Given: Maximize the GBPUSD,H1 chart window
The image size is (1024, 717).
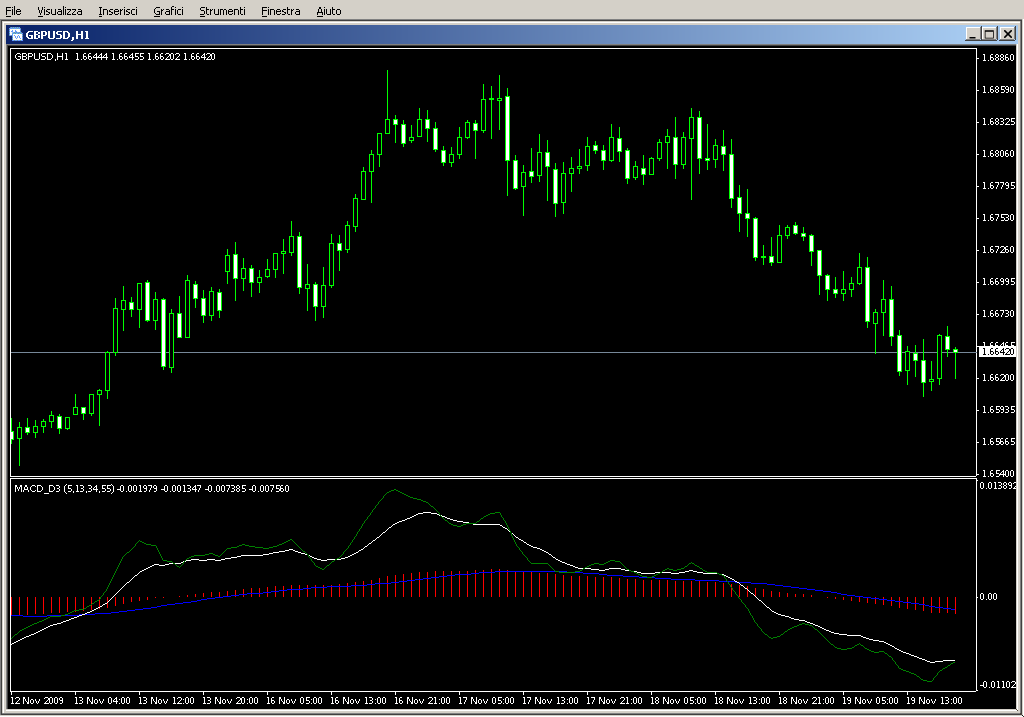Looking at the screenshot, I should pyautogui.click(x=989, y=33).
